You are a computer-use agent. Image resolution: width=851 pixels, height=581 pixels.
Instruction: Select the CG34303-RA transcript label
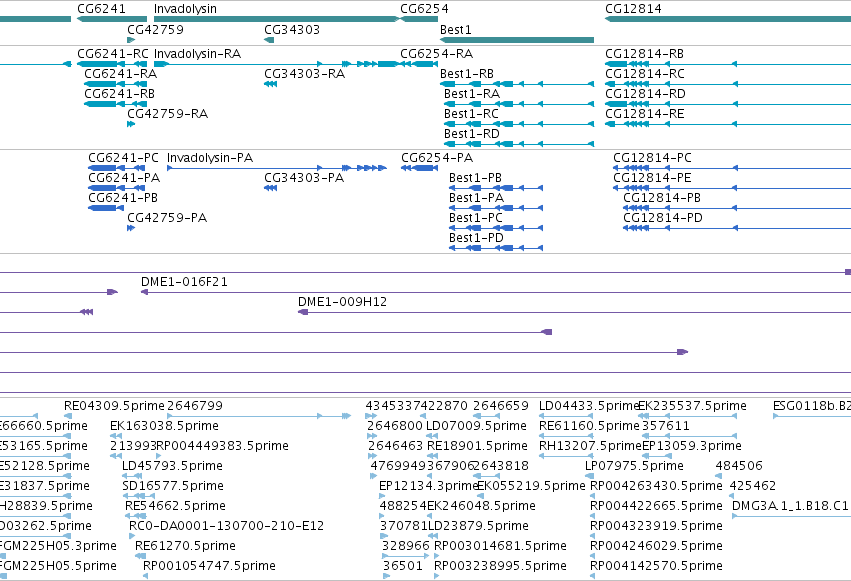pos(304,73)
